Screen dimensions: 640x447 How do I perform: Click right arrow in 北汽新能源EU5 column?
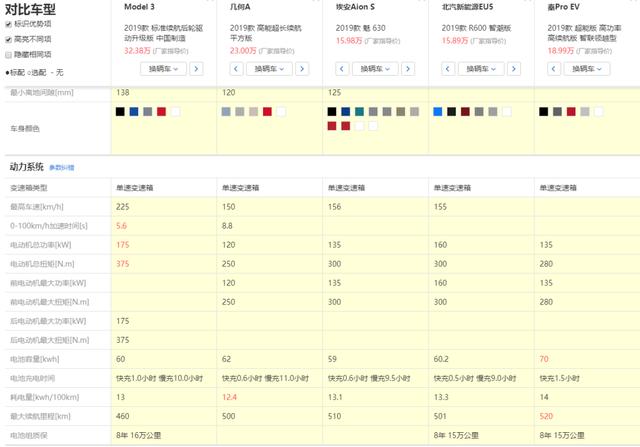click(516, 69)
